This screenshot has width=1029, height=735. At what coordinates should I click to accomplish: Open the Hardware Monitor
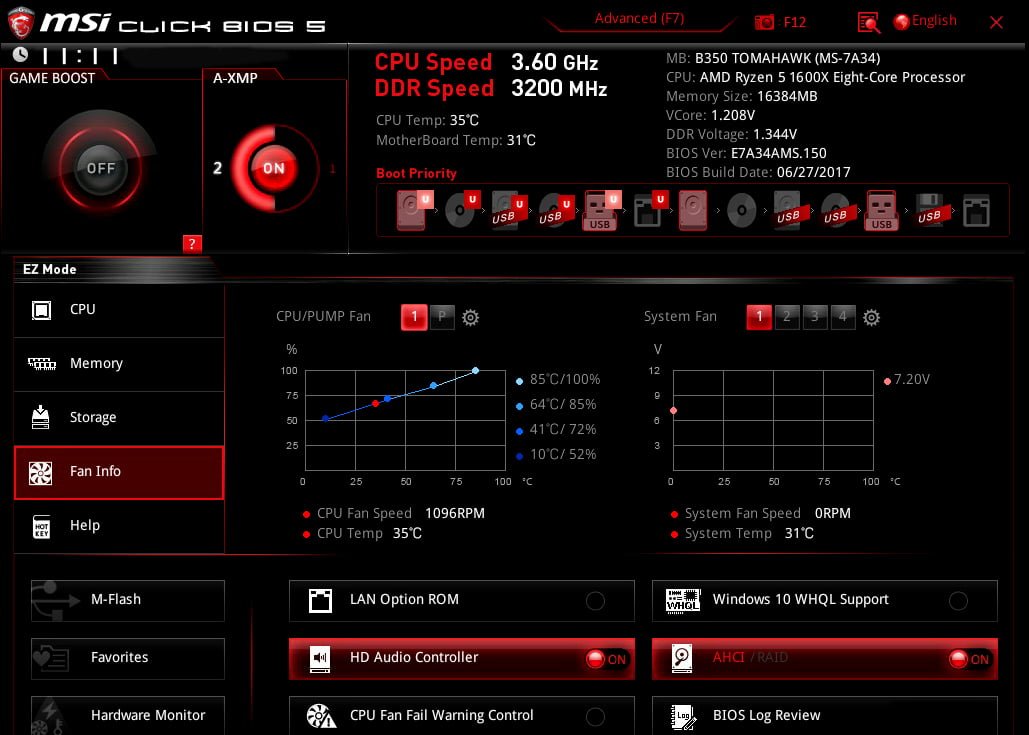[128, 715]
